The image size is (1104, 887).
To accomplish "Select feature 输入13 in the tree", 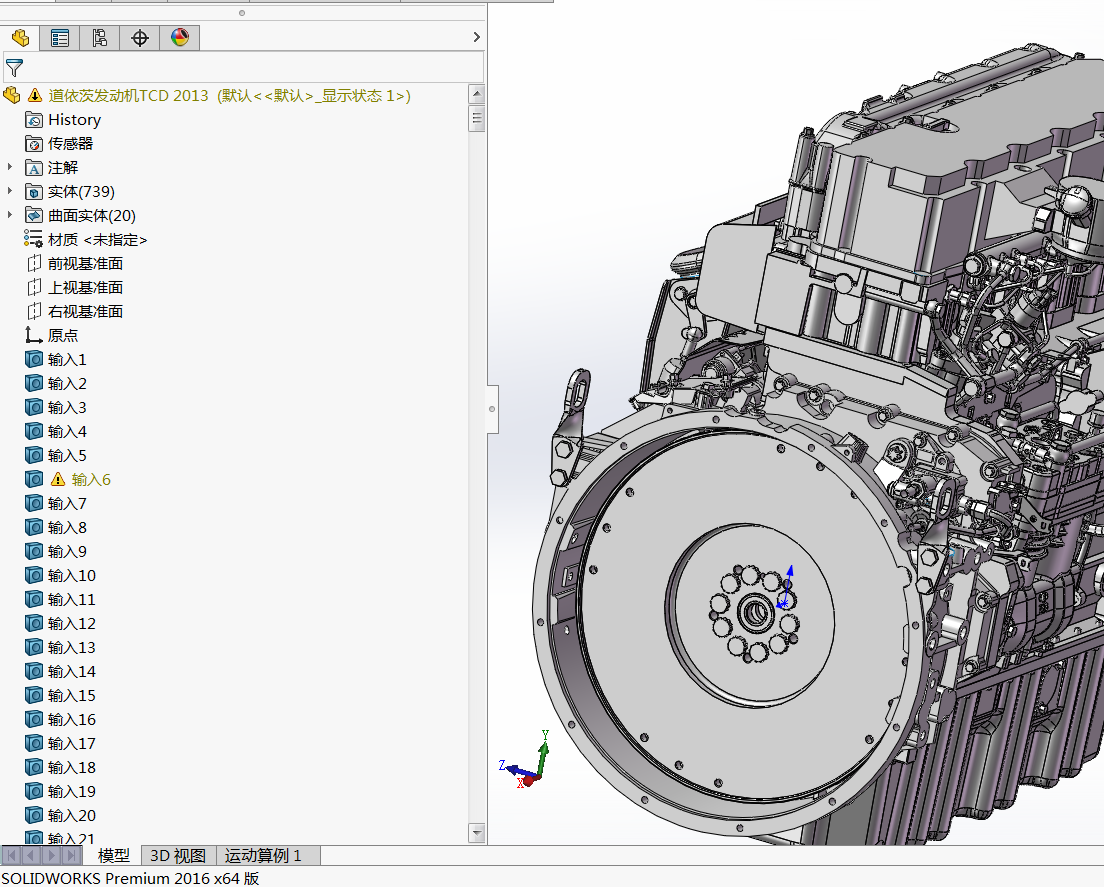I will click(x=72, y=647).
